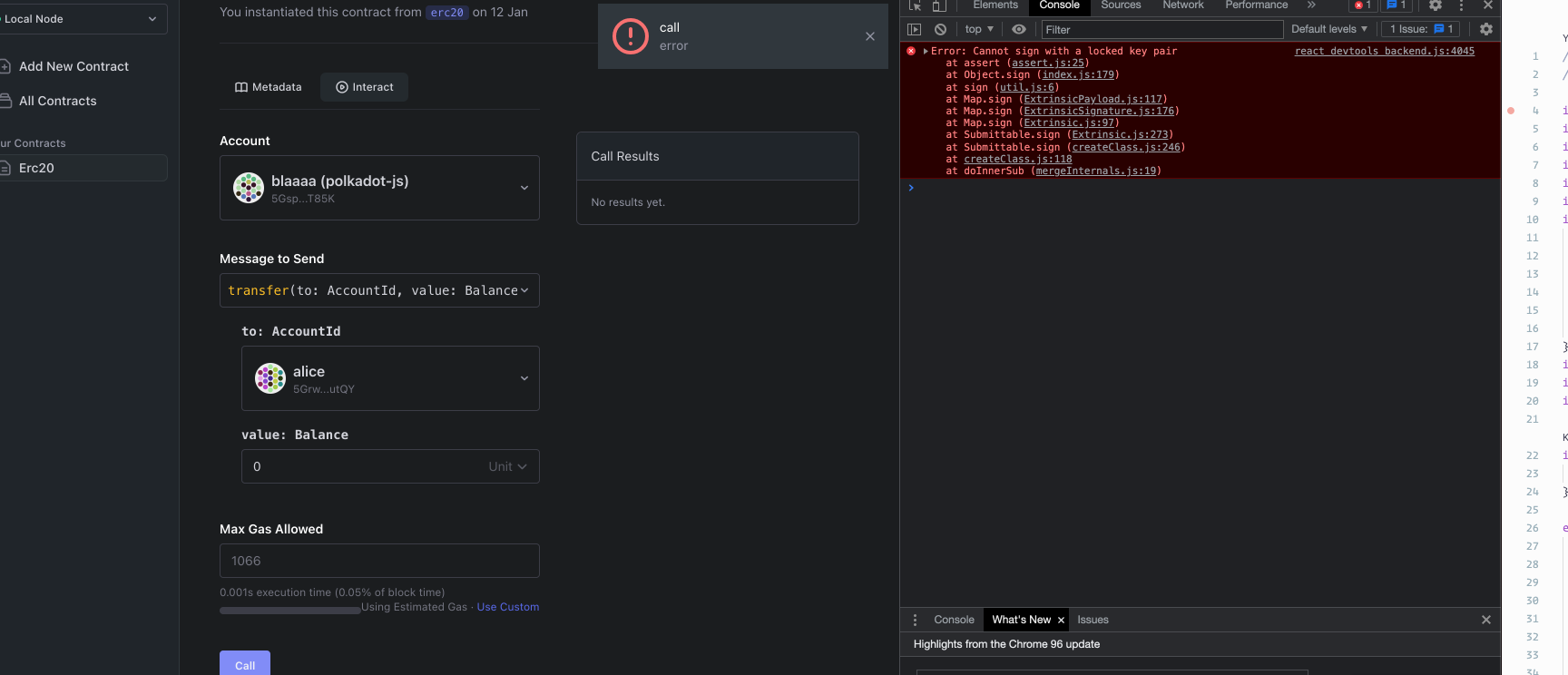
Task: Open the console settings gear
Action: [x=1486, y=29]
